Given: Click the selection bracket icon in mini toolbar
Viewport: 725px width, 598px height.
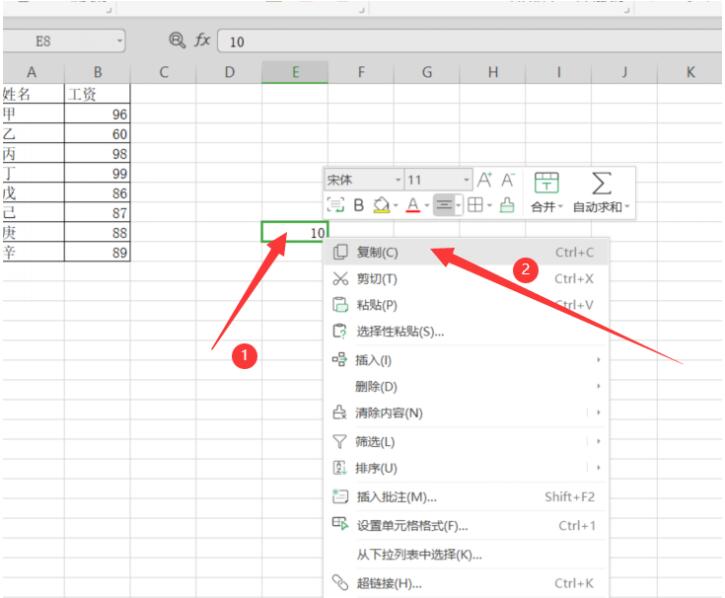Looking at the screenshot, I should click(335, 204).
